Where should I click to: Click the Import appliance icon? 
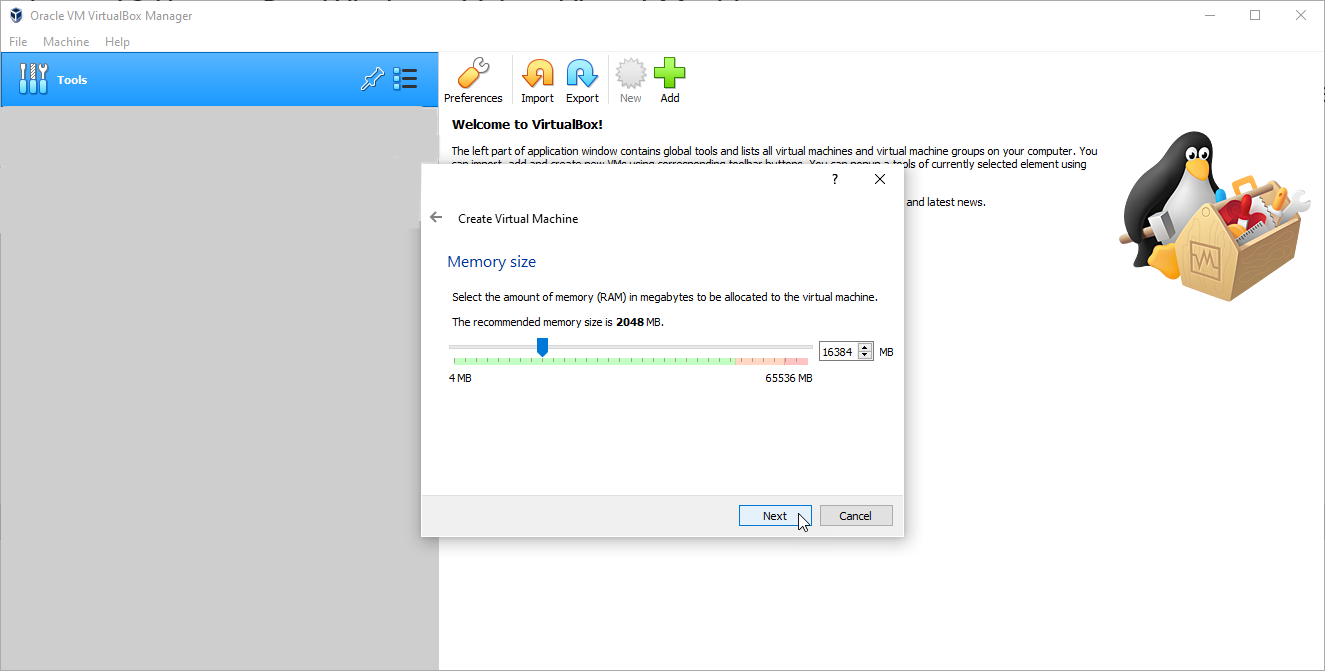(537, 81)
